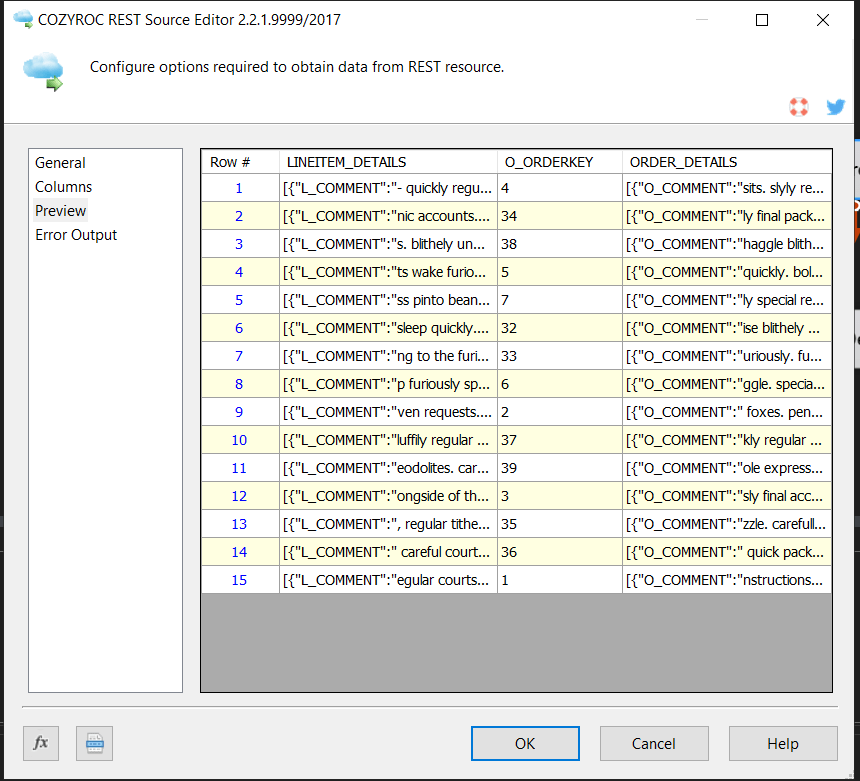Select row number 1 header

click(x=240, y=188)
